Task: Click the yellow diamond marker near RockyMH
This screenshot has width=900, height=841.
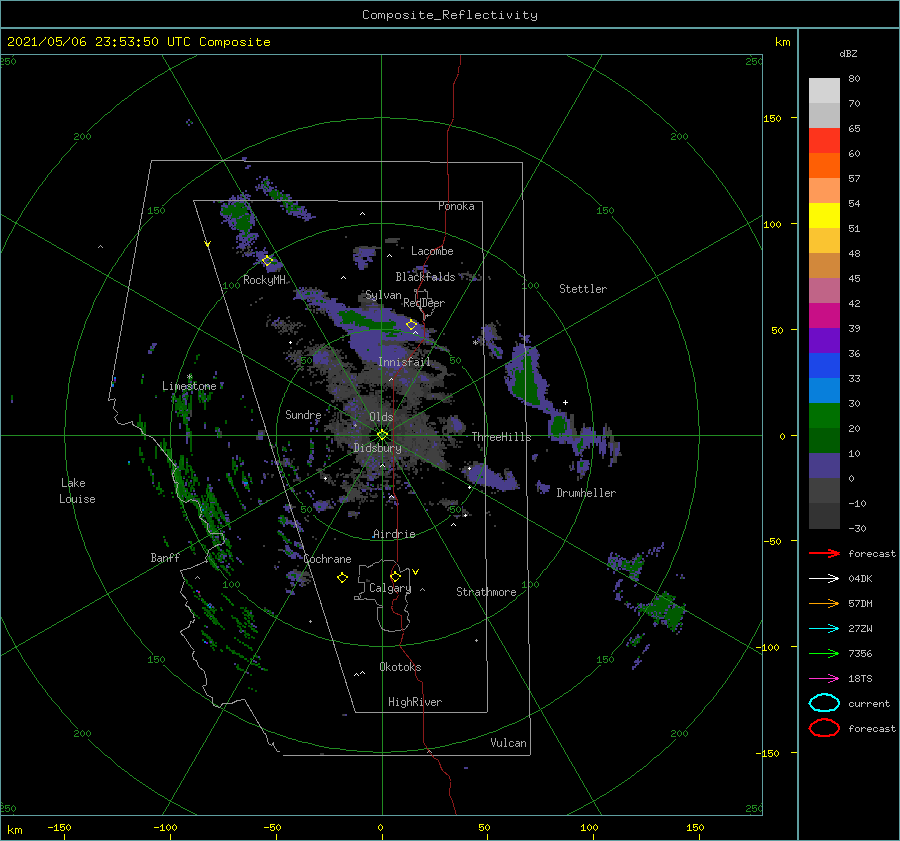Action: pyautogui.click(x=267, y=261)
